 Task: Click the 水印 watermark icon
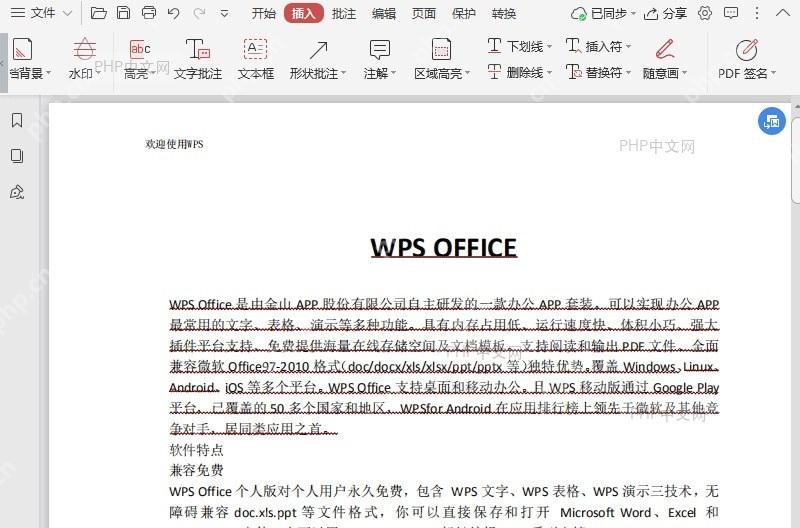point(84,49)
